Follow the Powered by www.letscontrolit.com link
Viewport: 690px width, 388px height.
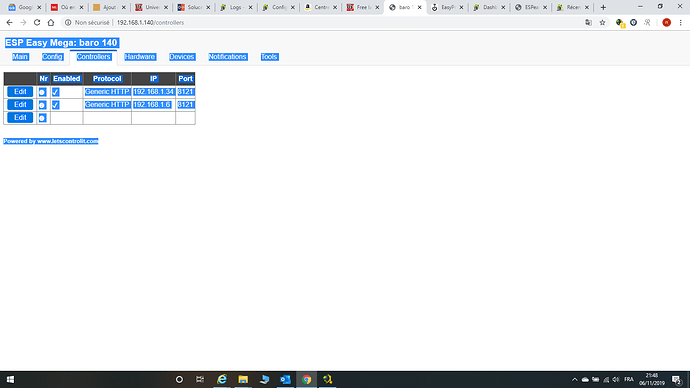coord(51,141)
